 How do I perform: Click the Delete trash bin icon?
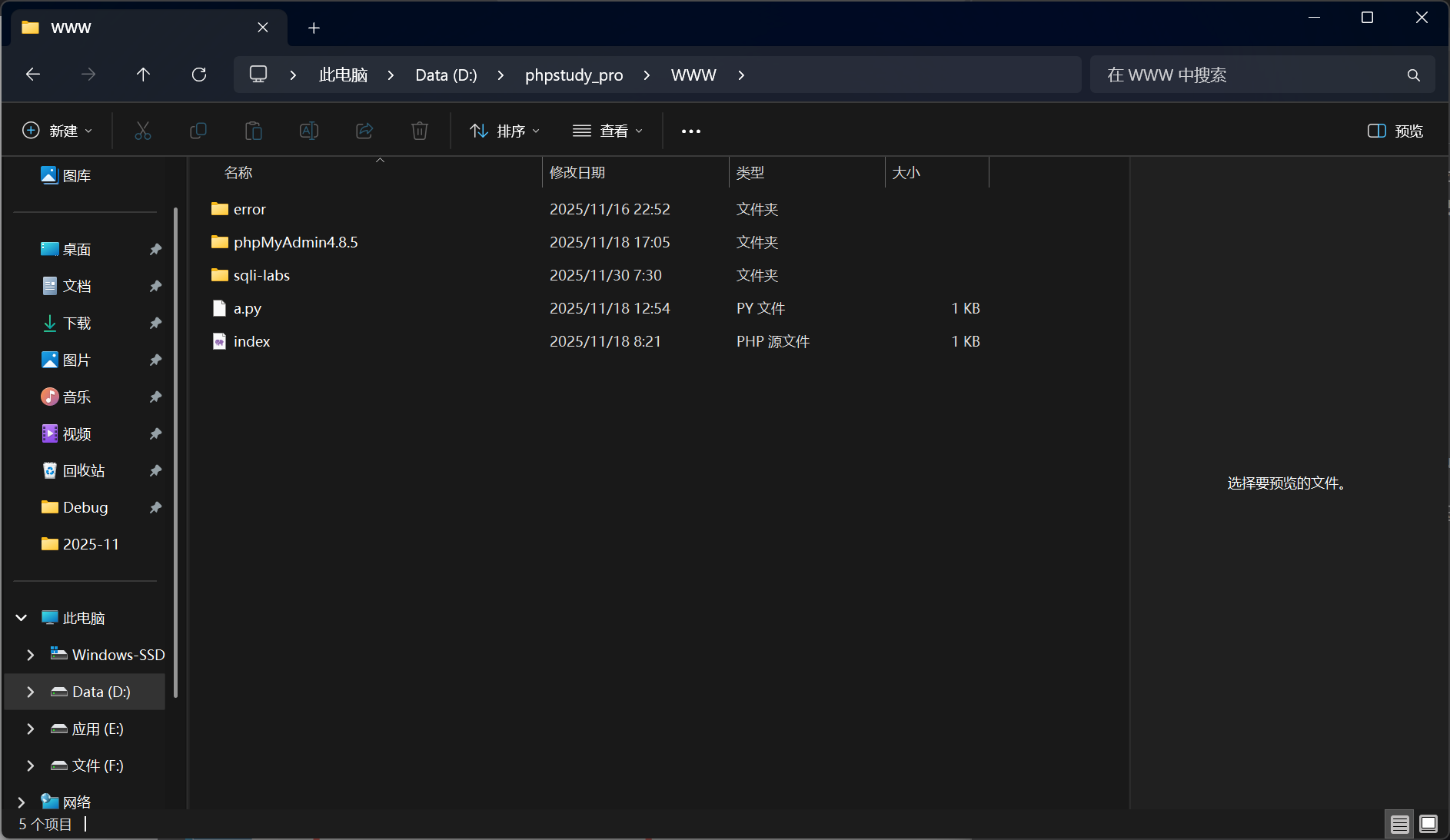click(x=420, y=131)
